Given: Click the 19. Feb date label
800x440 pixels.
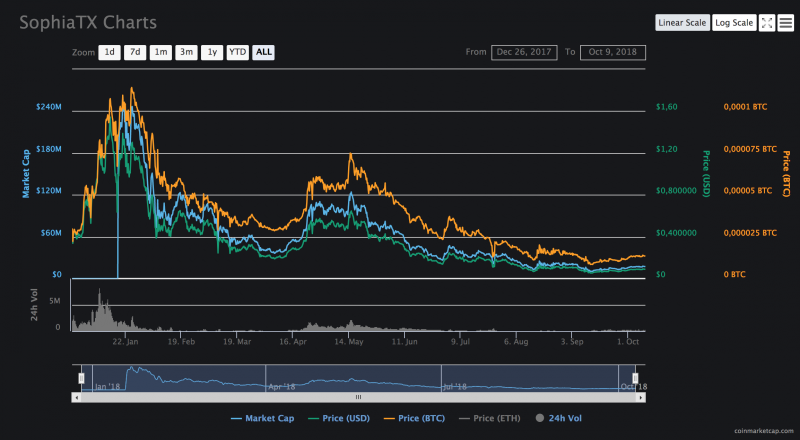Looking at the screenshot, I should coord(181,341).
